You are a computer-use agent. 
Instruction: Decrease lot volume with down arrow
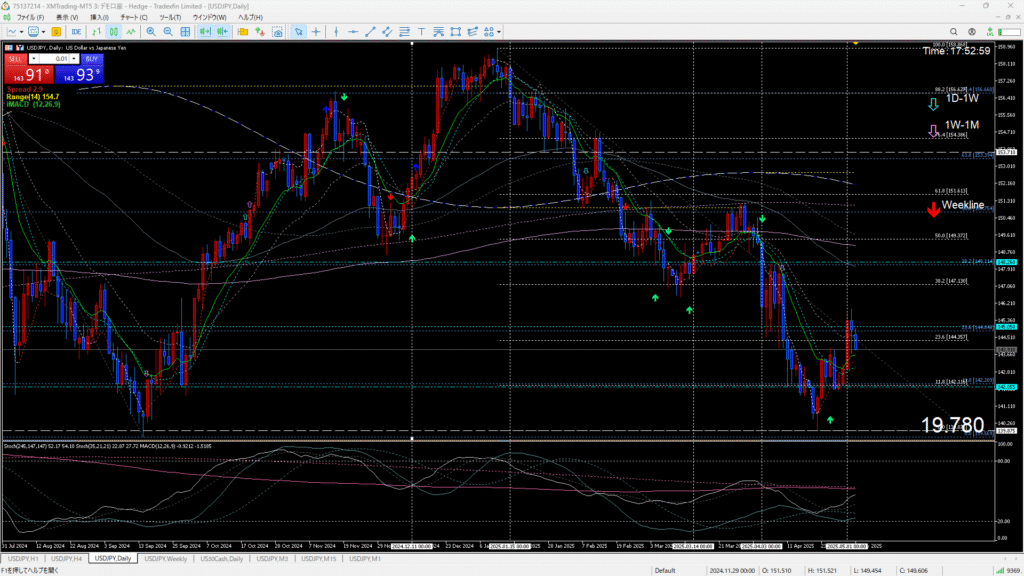coord(31,59)
